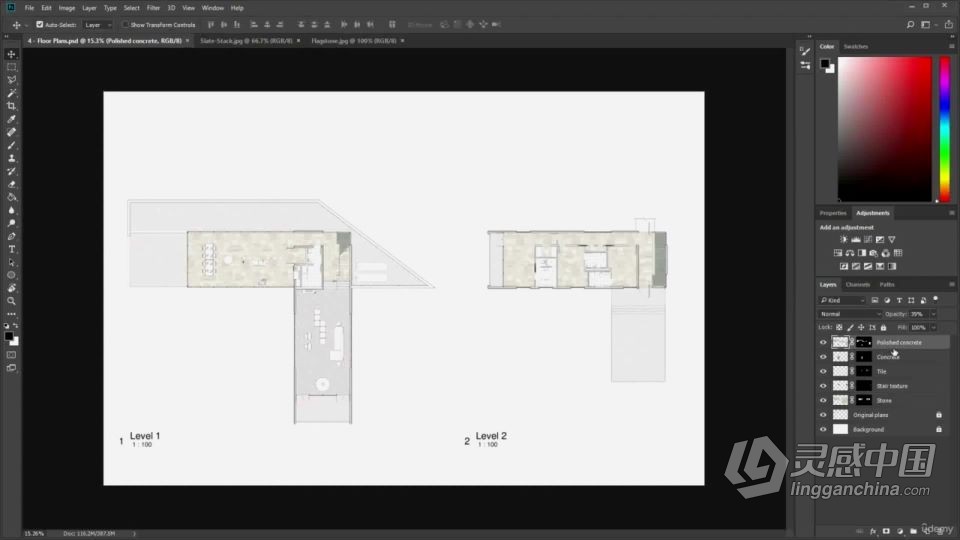Open the Image menu
Viewport: 960px width, 540px height.
coord(67,8)
